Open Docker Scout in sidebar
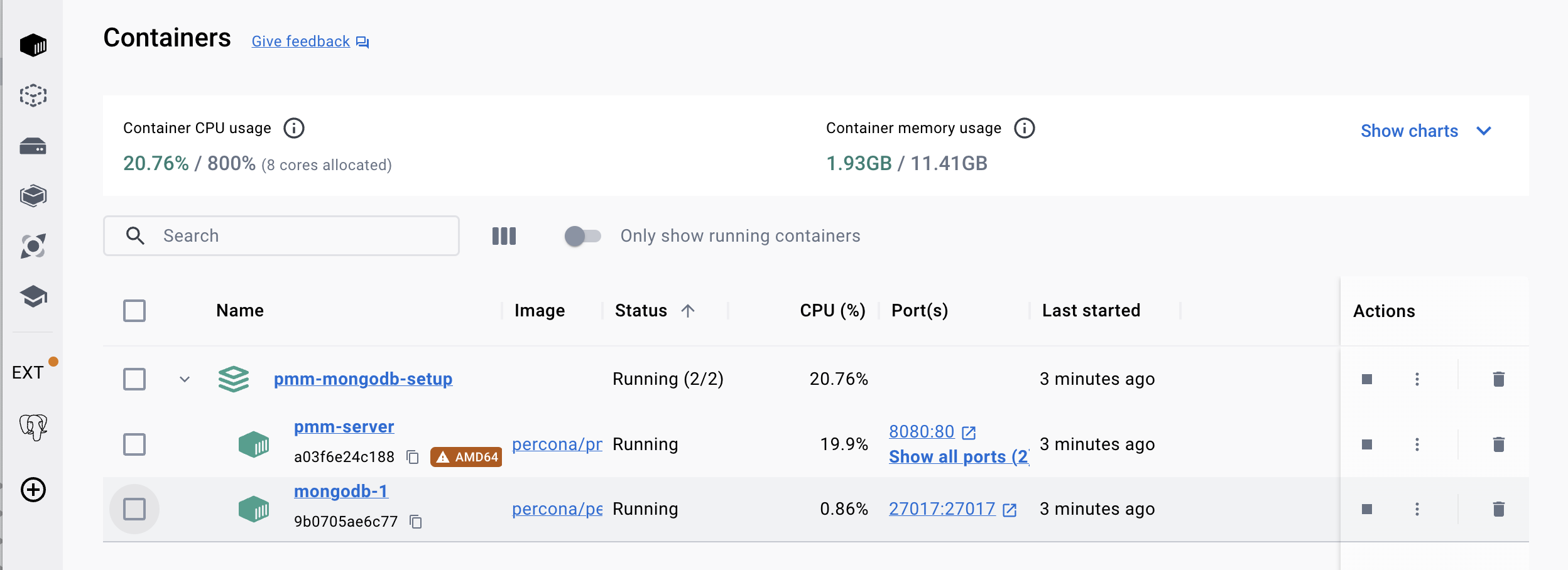The height and width of the screenshot is (570, 1568). pyautogui.click(x=33, y=246)
